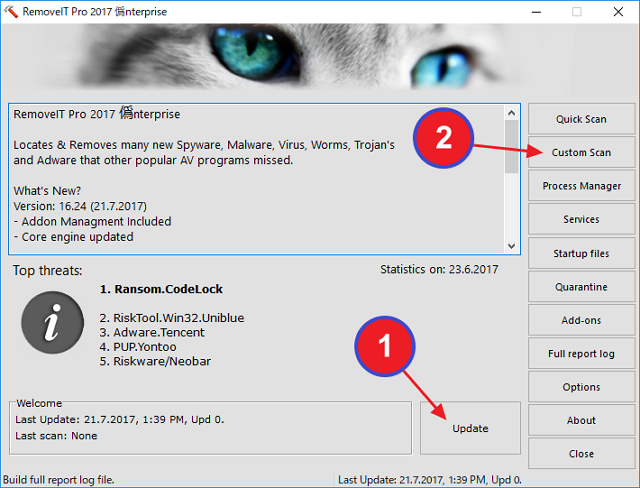Viewport: 640px width, 488px height.
Task: Open the About dialog
Action: point(581,420)
